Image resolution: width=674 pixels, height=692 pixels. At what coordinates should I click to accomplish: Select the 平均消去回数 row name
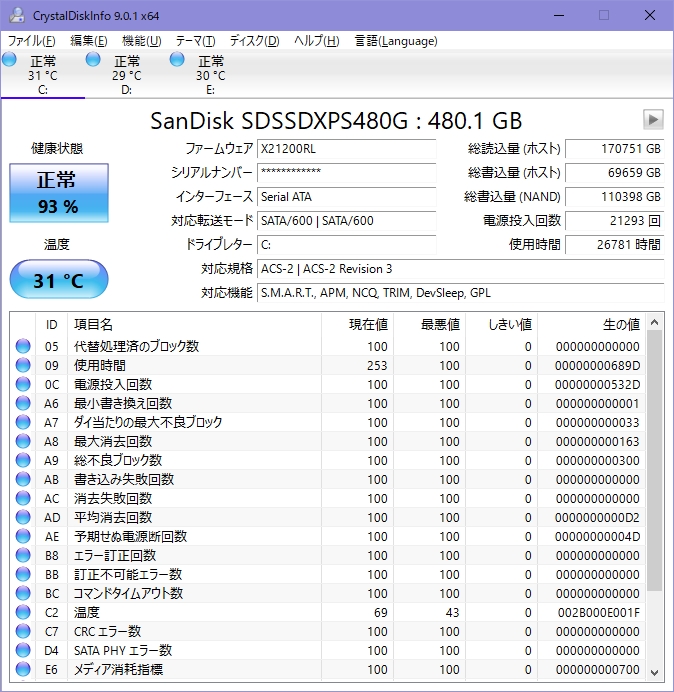pos(113,517)
